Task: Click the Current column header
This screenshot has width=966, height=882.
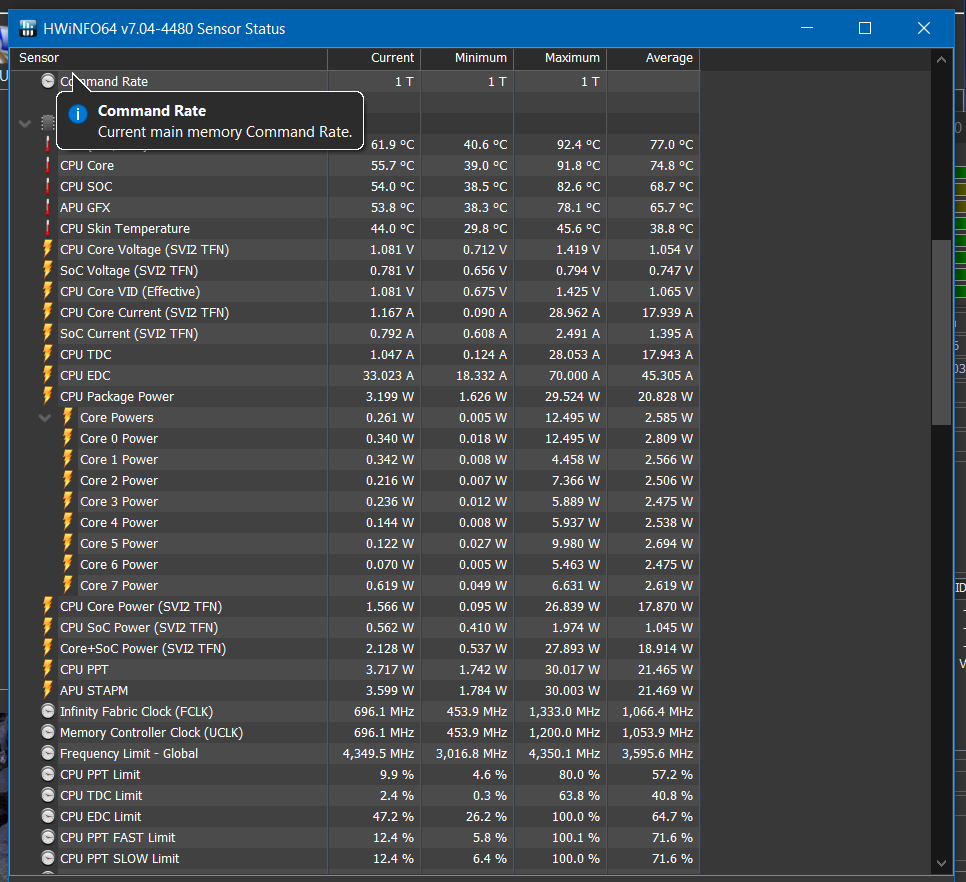Action: point(374,58)
